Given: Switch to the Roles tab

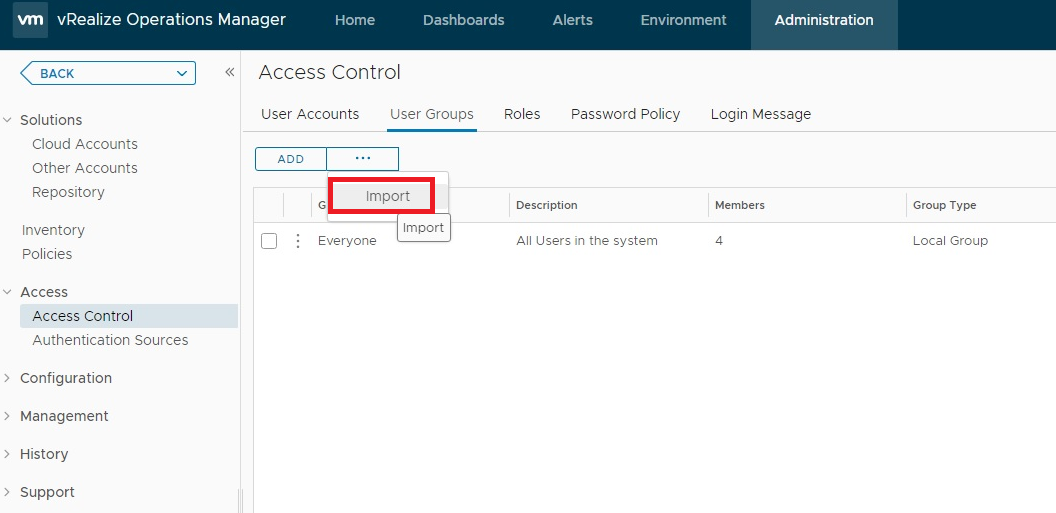Looking at the screenshot, I should point(522,114).
